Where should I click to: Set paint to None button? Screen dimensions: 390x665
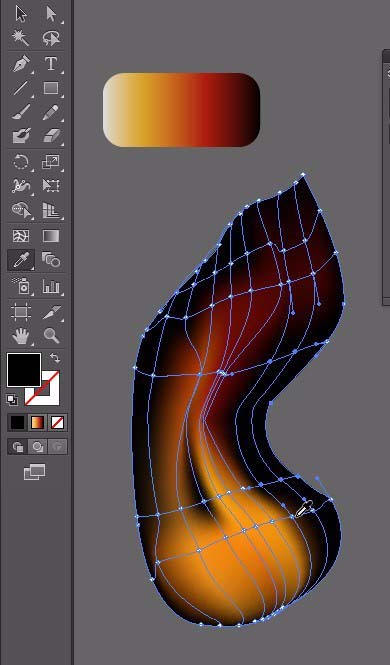click(x=57, y=422)
